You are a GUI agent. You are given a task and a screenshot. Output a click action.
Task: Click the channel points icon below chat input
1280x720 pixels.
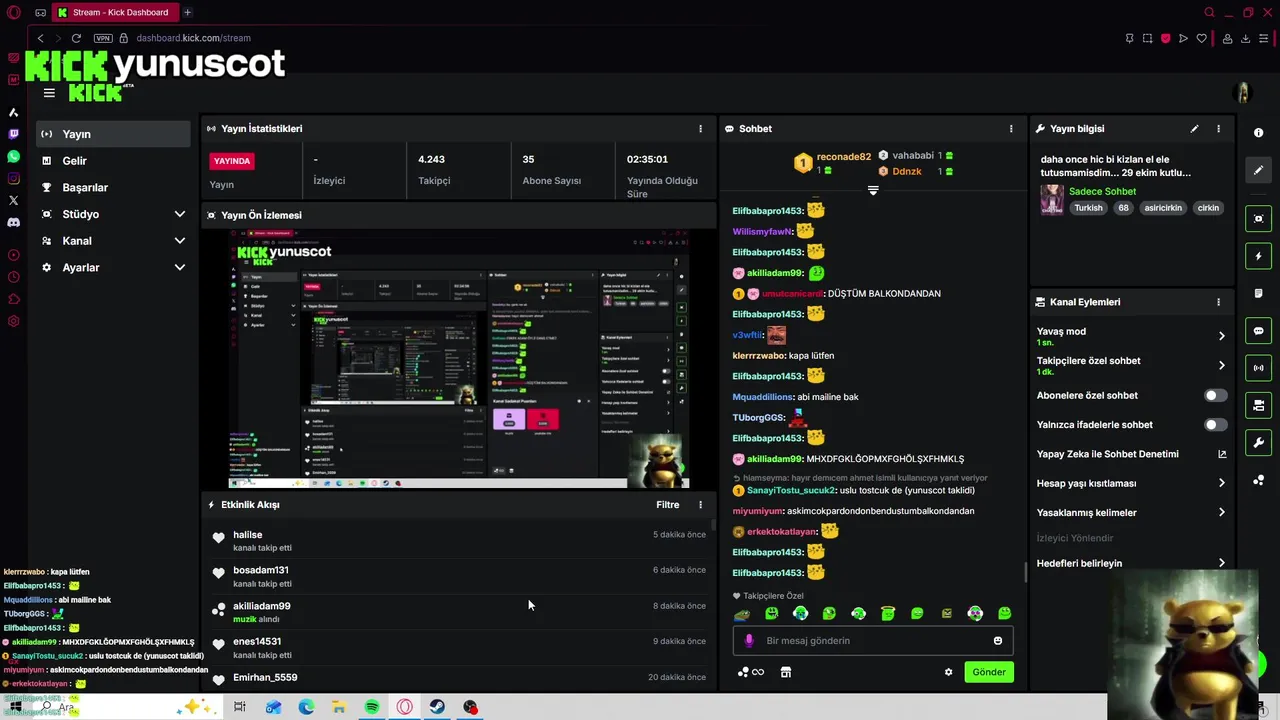click(750, 672)
